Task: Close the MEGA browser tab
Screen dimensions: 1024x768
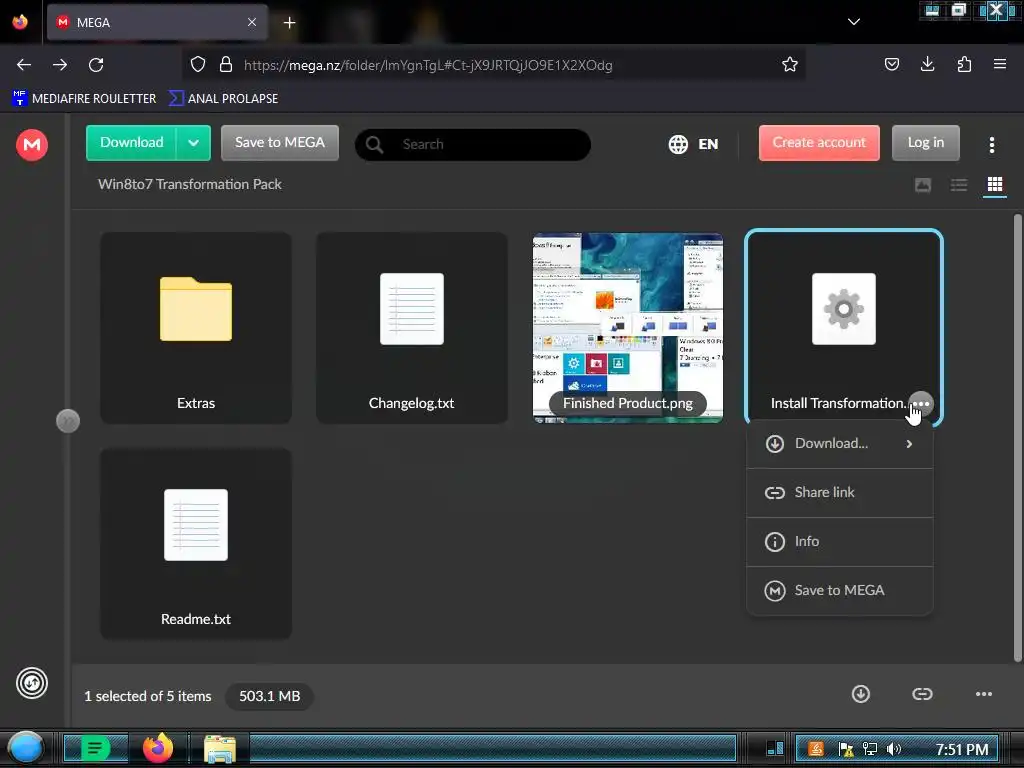Action: tap(251, 22)
